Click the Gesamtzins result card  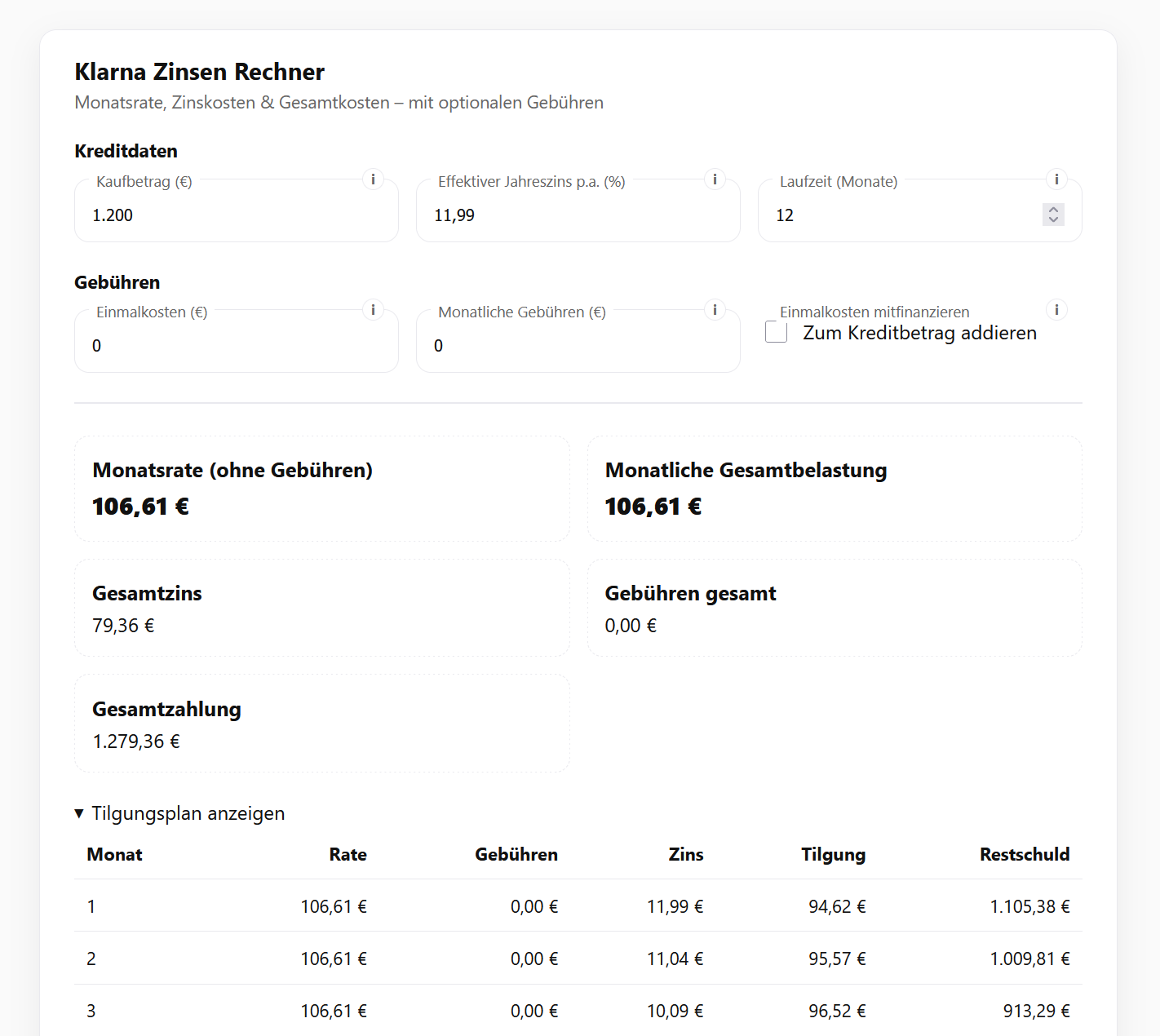[322, 607]
